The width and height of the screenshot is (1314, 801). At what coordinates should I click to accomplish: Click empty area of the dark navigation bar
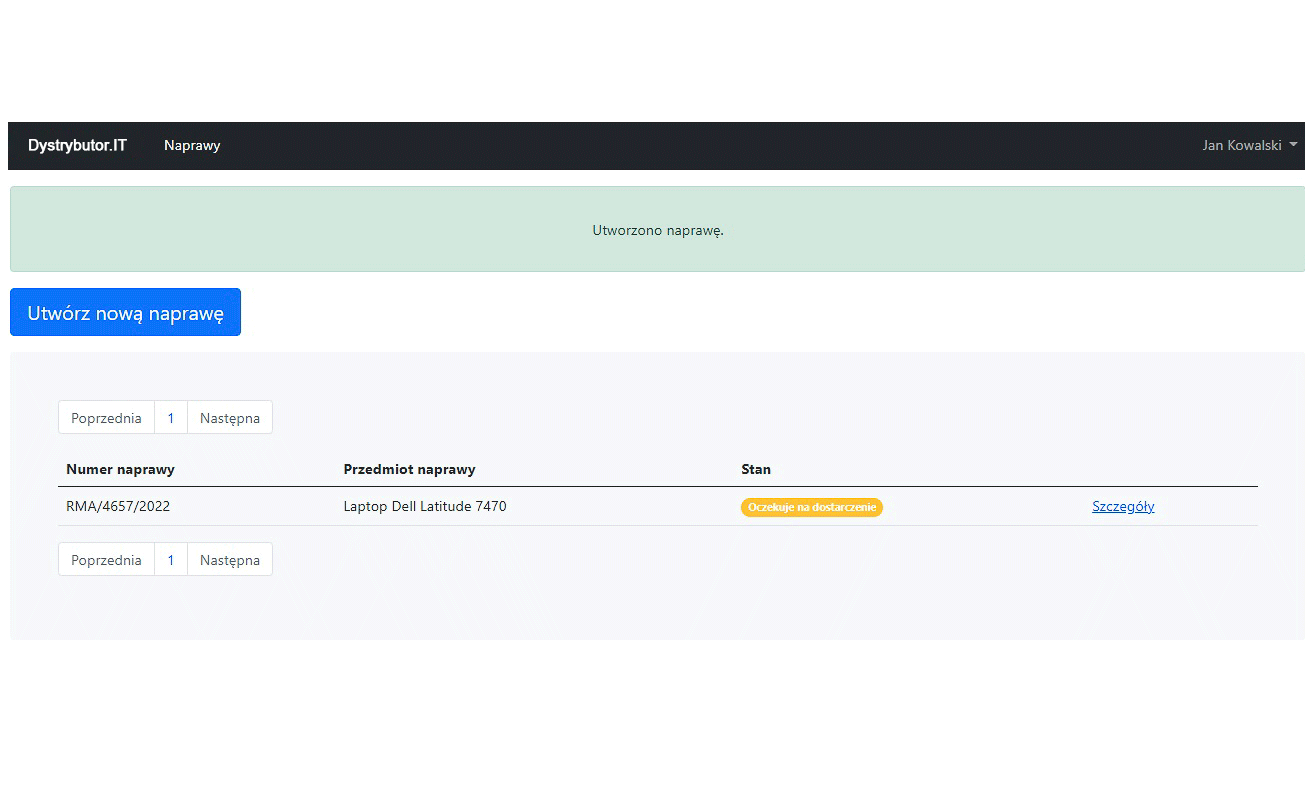(x=700, y=145)
